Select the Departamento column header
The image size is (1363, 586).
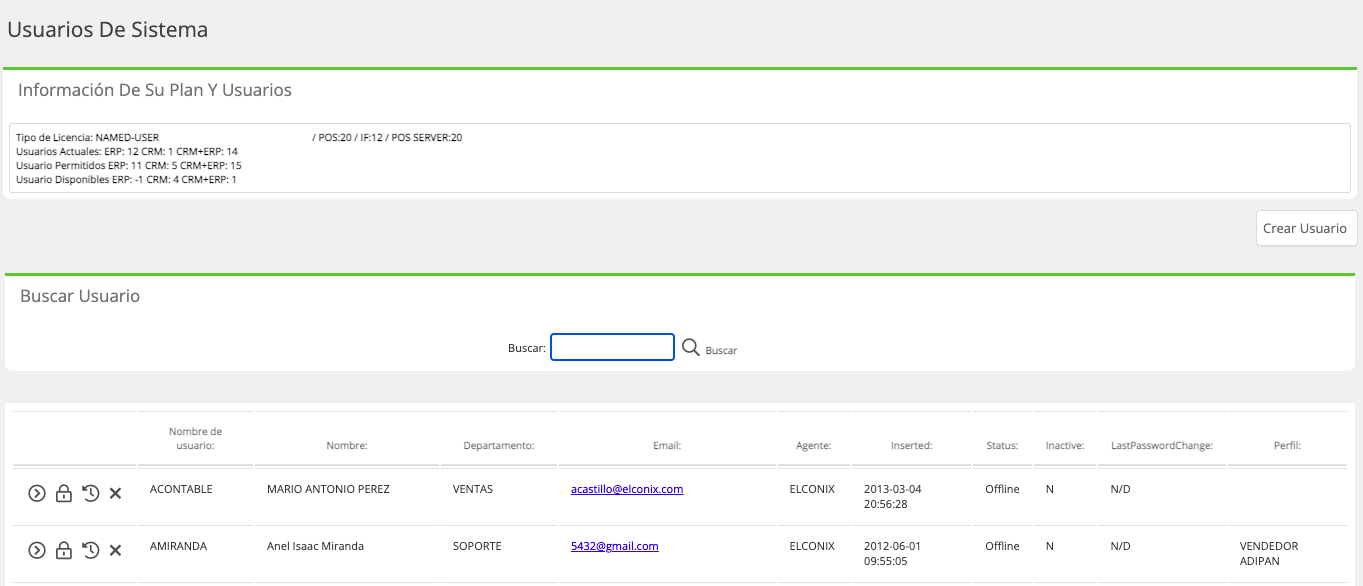click(x=498, y=445)
